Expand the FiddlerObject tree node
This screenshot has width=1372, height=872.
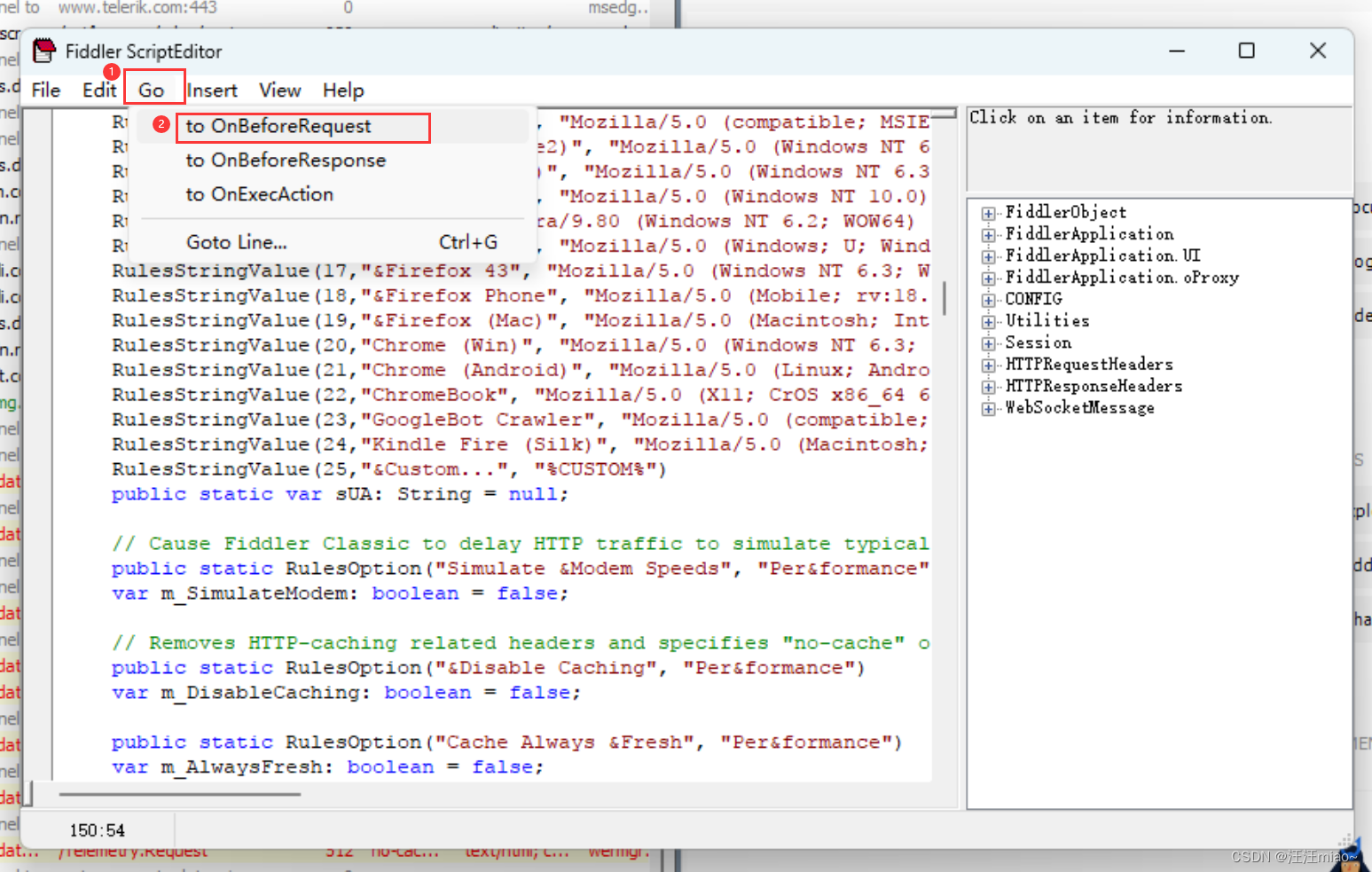point(988,213)
